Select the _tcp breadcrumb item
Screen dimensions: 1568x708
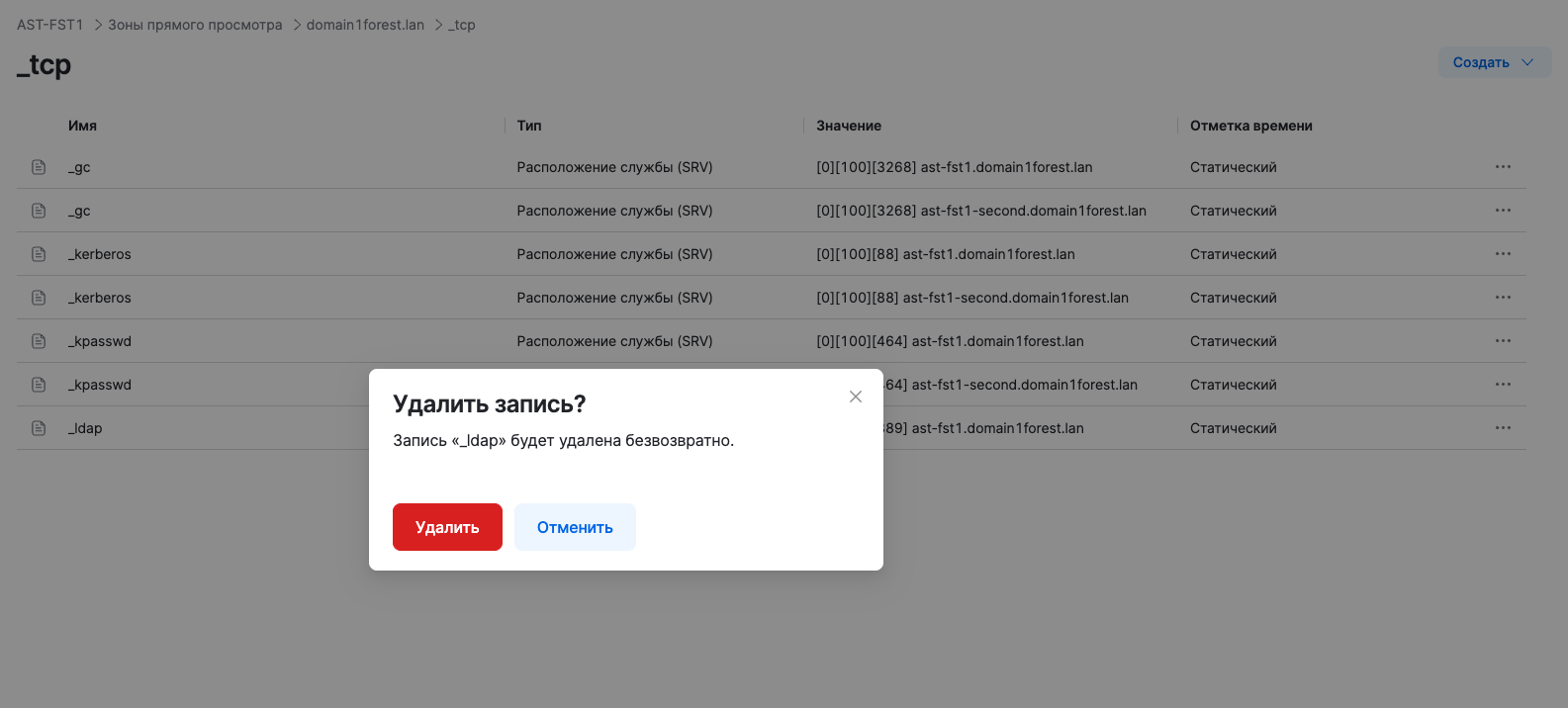462,25
